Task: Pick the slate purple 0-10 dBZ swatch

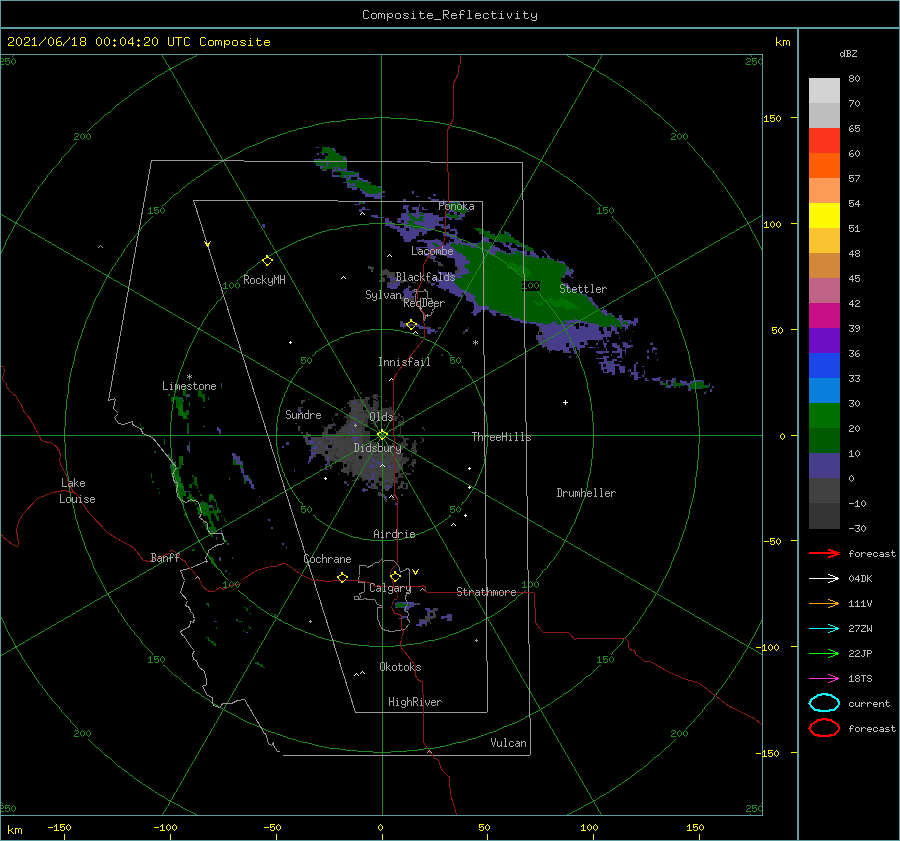Action: [824, 466]
